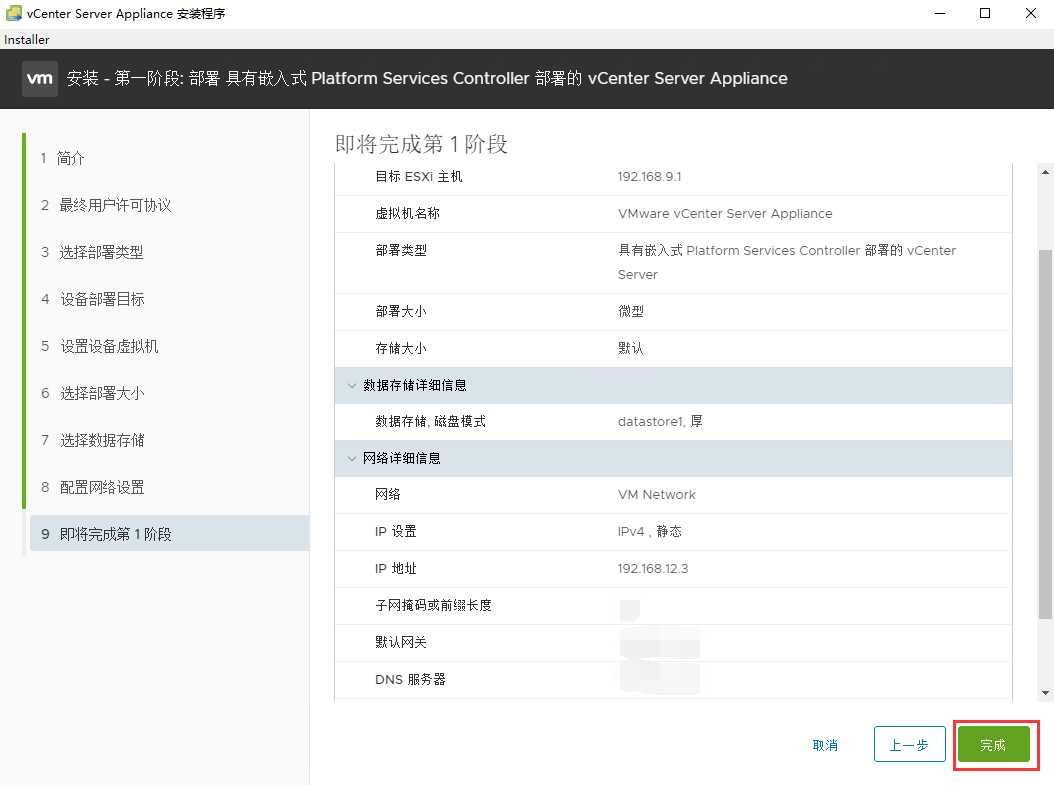The image size is (1054, 785).
Task: Highlight step 9 即将完成第1阶段
Action: (x=118, y=533)
